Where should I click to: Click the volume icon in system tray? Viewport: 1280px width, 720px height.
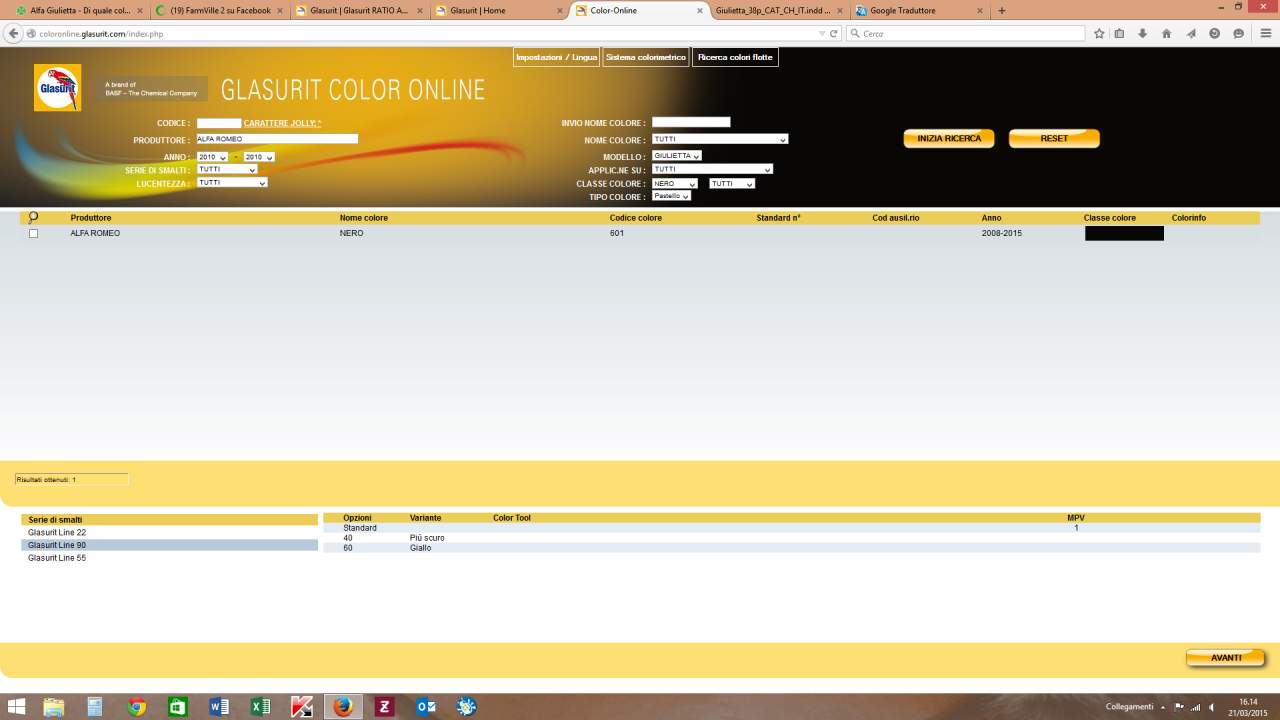click(1211, 707)
